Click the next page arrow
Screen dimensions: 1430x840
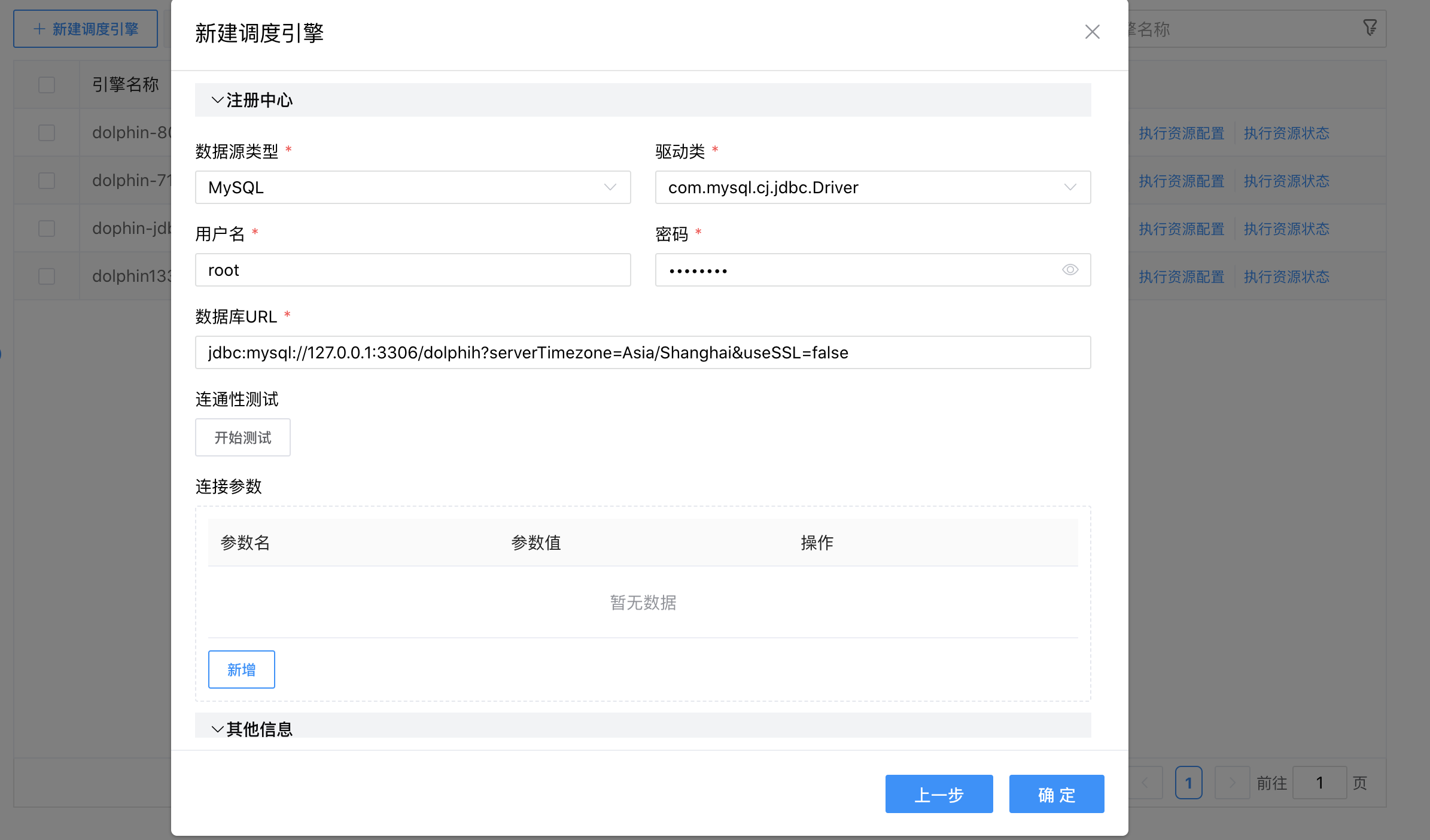point(1233,783)
